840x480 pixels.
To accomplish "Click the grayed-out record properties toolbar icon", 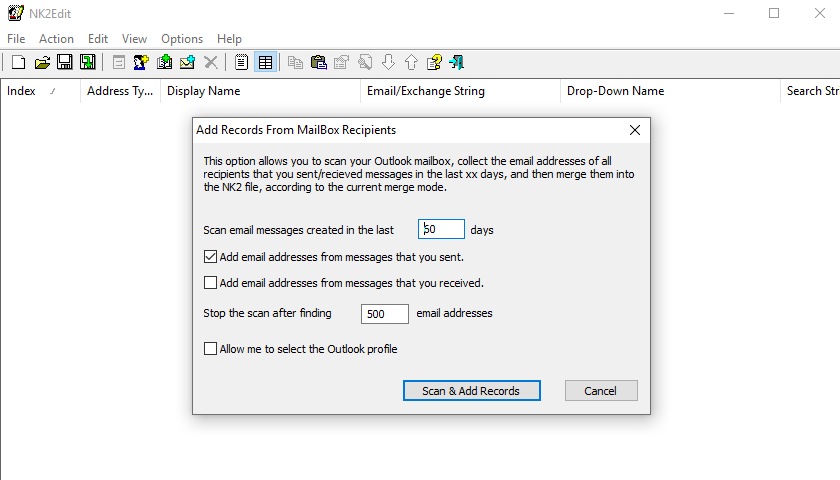I will pos(118,63).
